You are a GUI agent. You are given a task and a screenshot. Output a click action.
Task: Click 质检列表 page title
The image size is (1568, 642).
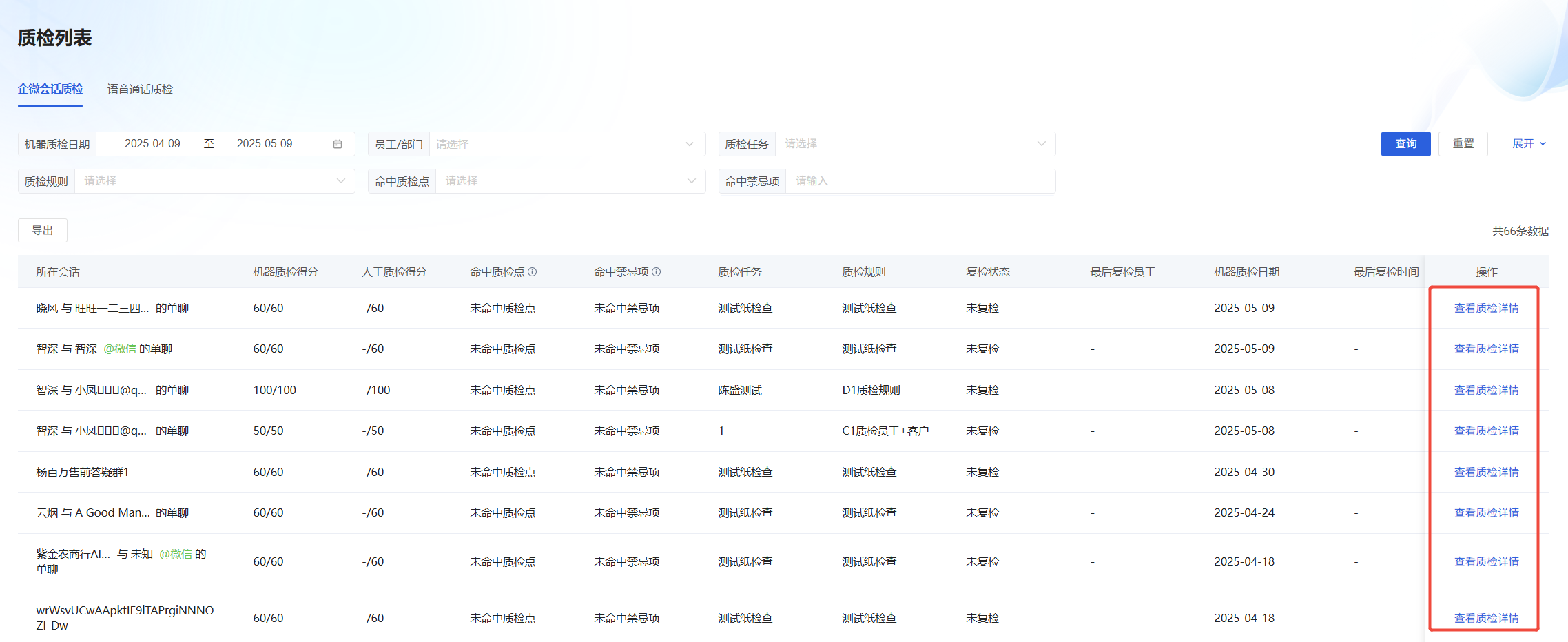pos(54,38)
